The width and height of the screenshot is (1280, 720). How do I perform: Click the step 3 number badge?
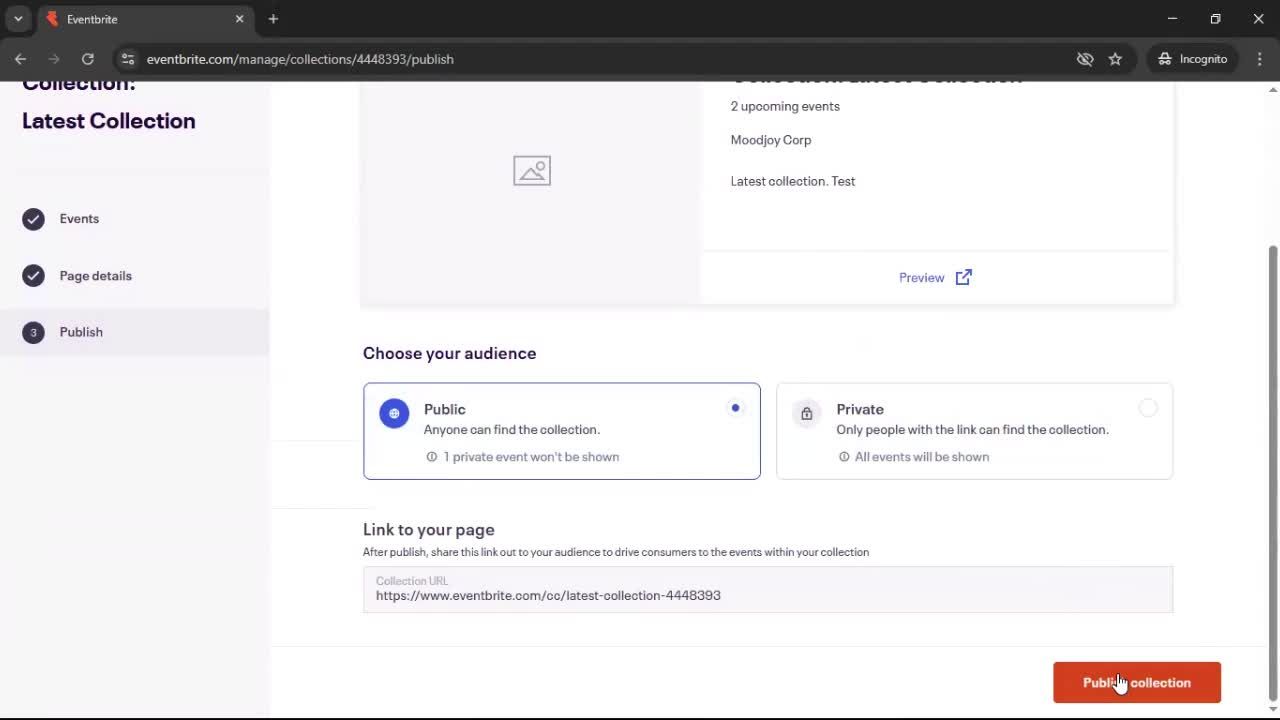point(33,332)
